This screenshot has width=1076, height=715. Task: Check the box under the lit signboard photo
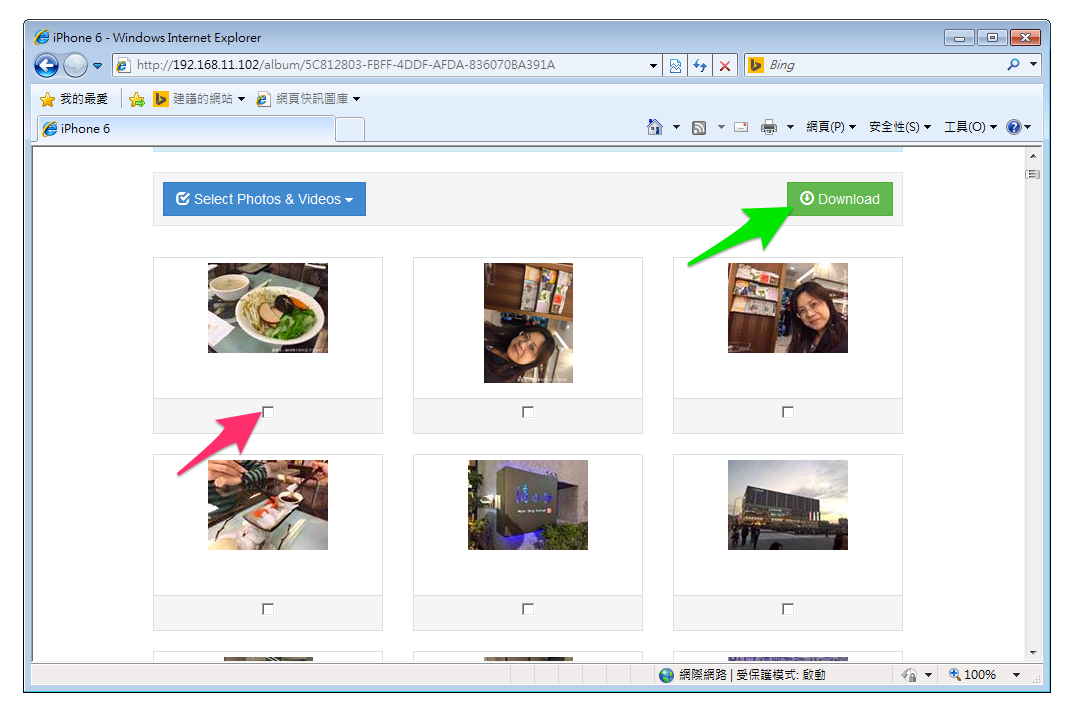point(528,609)
